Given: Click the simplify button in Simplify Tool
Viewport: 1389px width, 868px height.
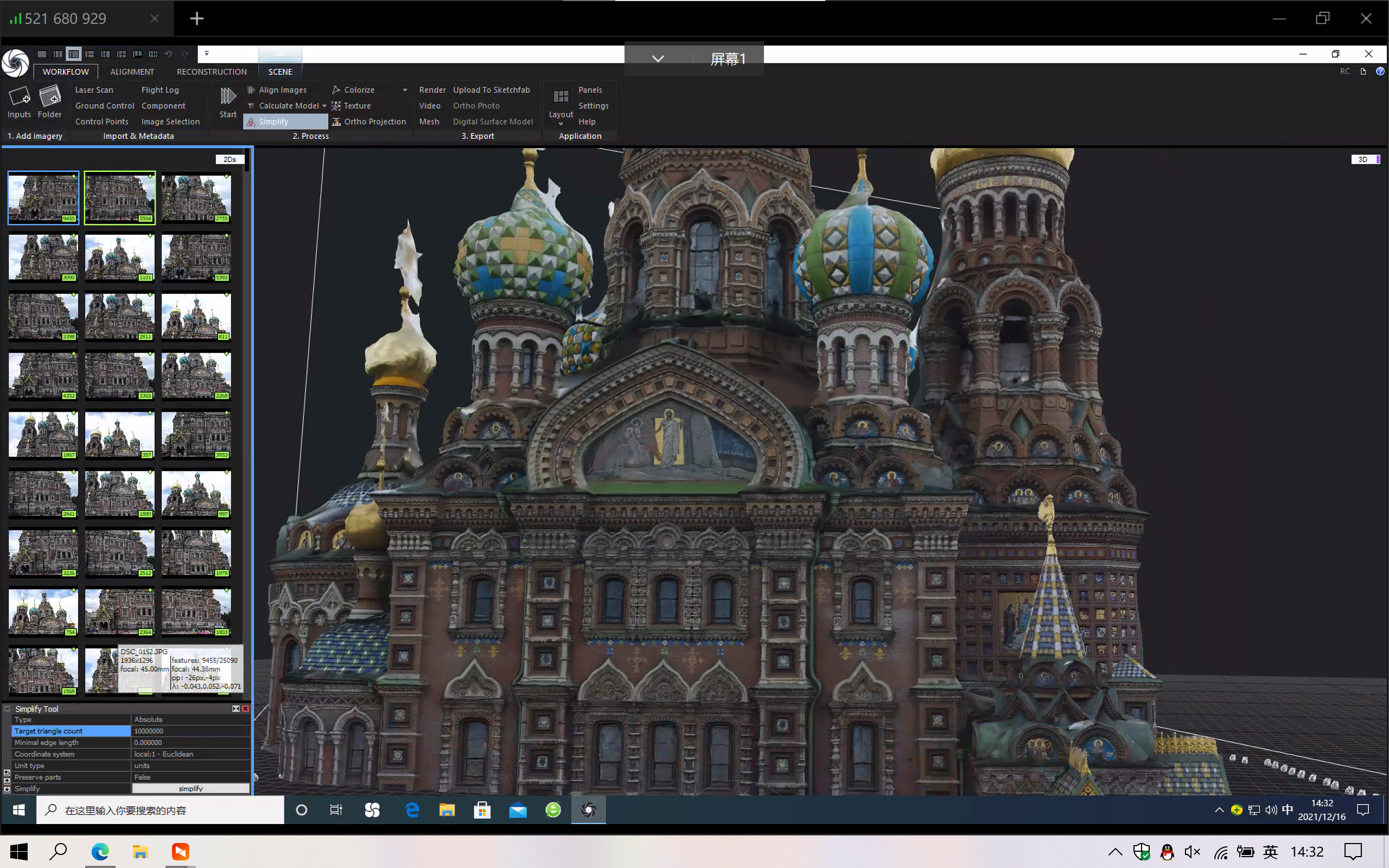Looking at the screenshot, I should click(x=190, y=789).
